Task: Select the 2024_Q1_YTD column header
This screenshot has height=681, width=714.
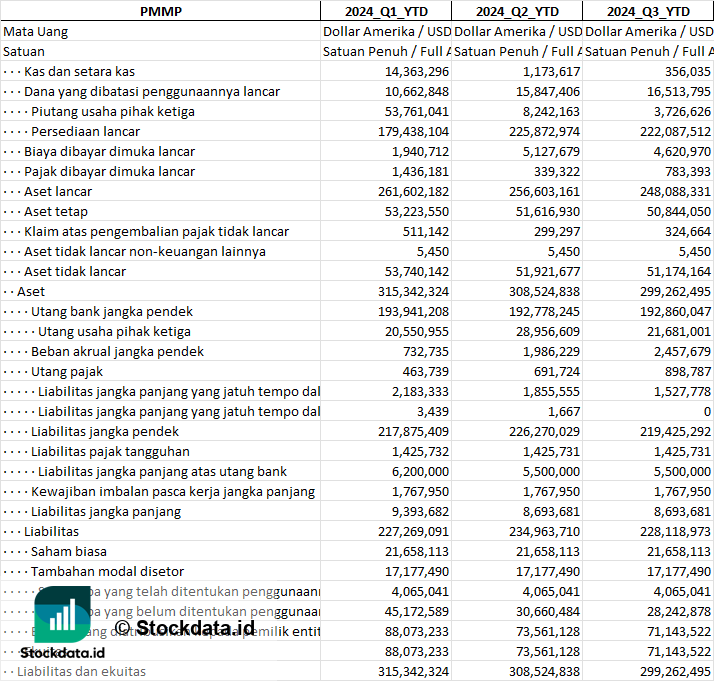Action: click(x=385, y=11)
